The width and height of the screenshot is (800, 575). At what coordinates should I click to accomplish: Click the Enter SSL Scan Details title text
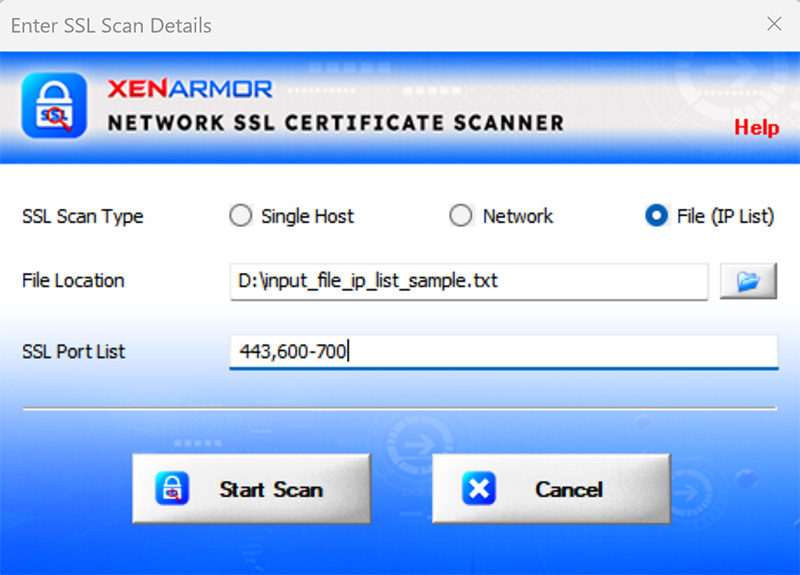point(111,26)
